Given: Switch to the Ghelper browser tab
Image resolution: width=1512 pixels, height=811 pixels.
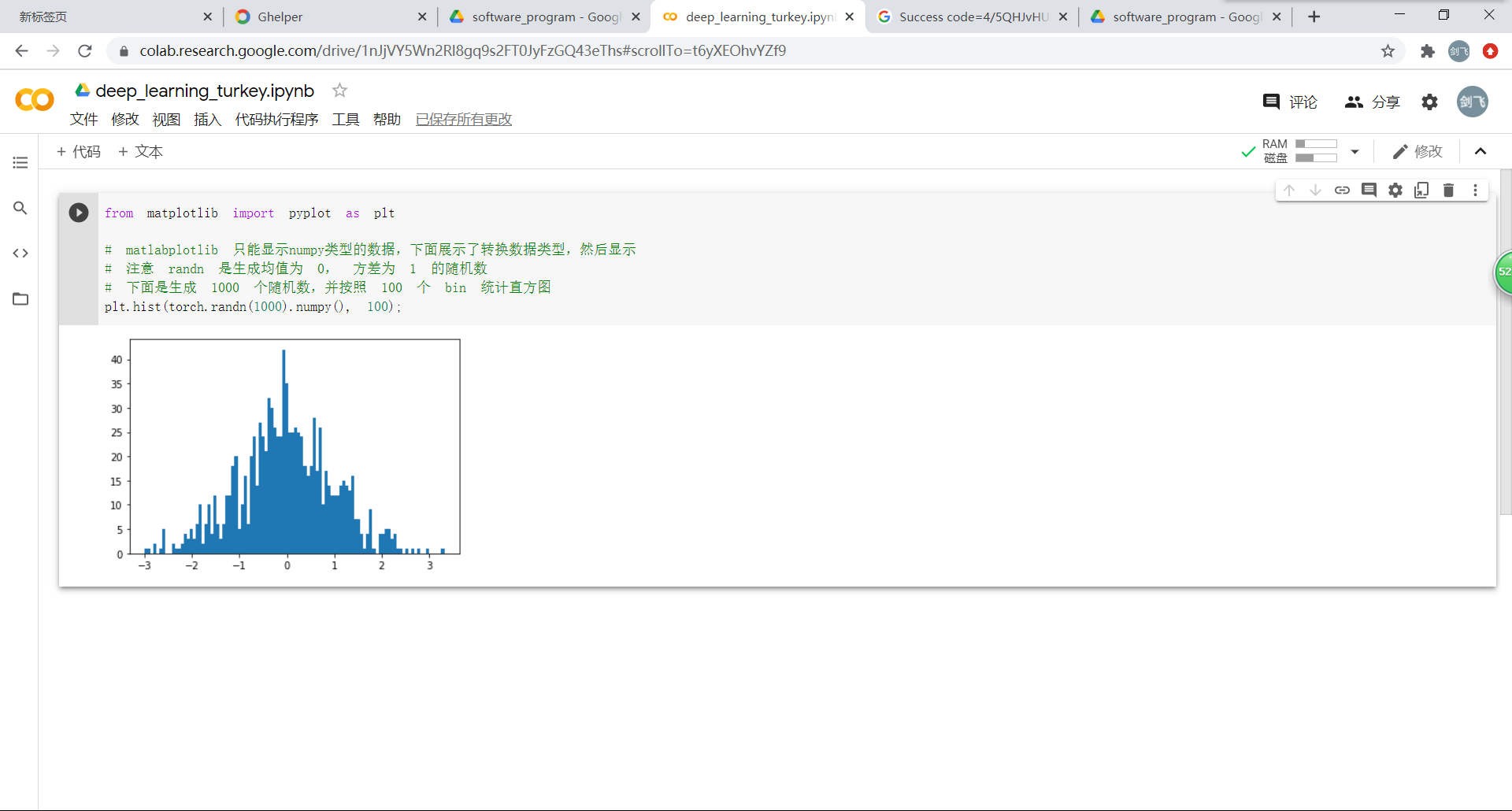Looking at the screenshot, I should [331, 17].
